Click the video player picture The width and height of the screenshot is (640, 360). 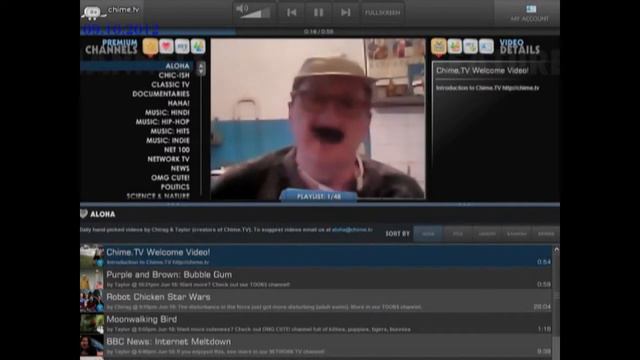click(318, 118)
